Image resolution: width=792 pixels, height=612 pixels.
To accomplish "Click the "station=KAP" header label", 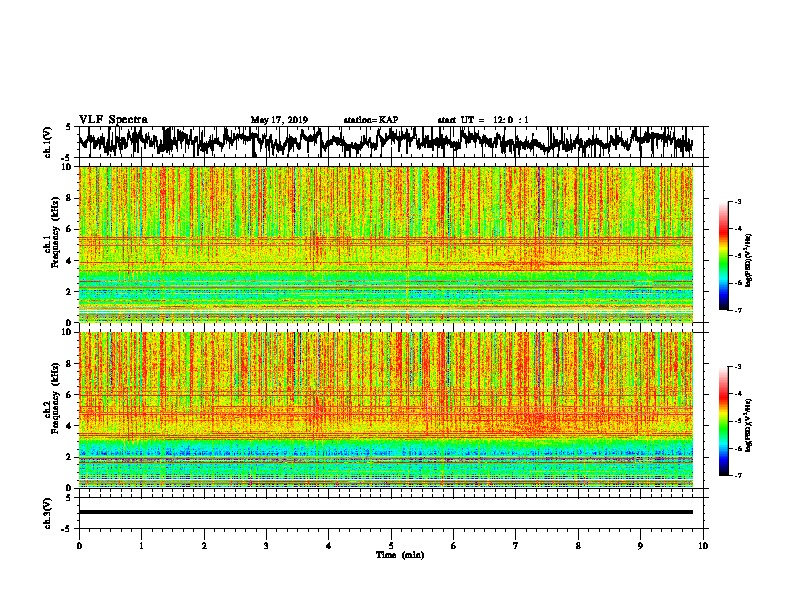I will 371,120.
